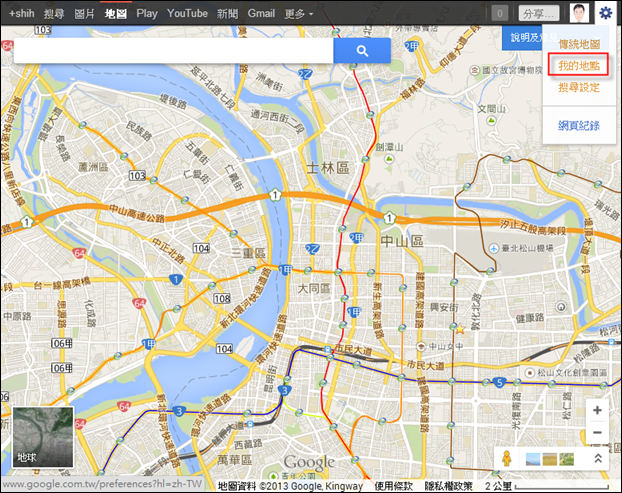Expand the 更多 dropdown

click(x=299, y=13)
